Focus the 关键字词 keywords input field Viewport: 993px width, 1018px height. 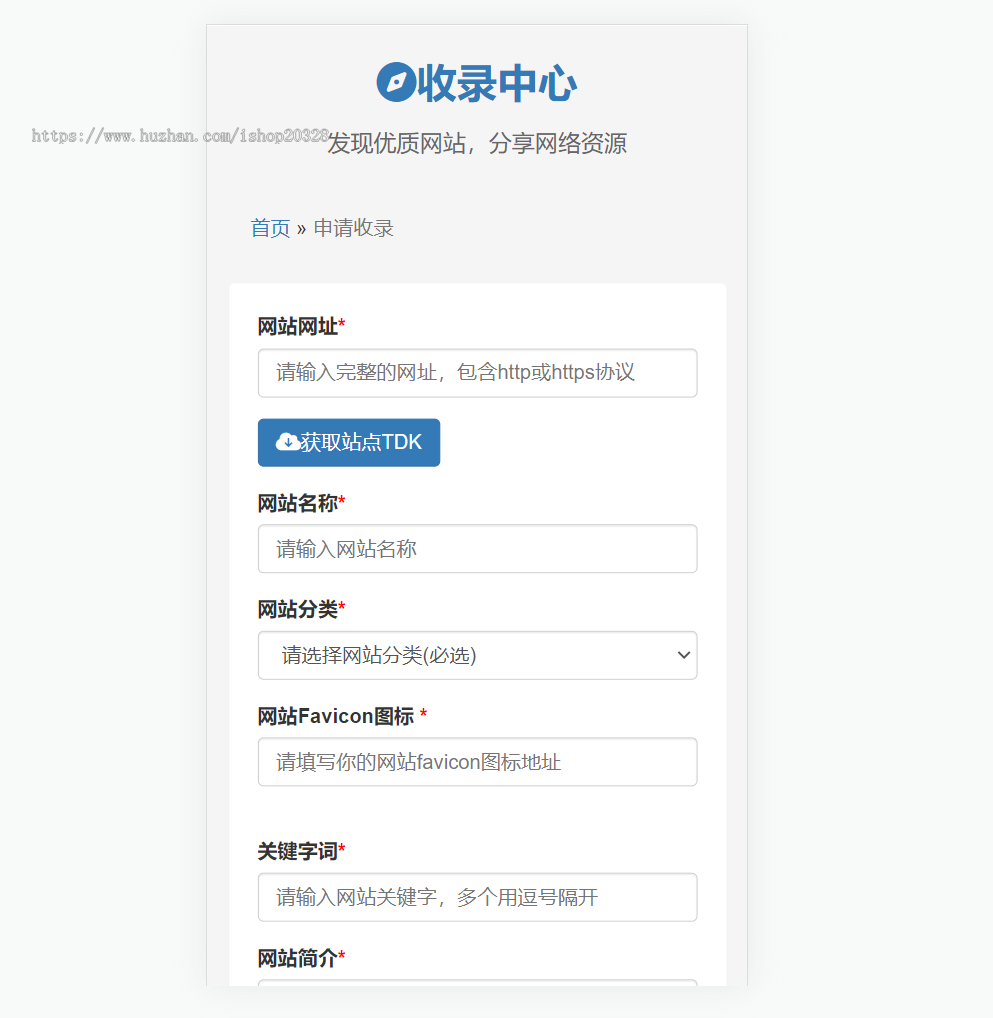point(477,897)
